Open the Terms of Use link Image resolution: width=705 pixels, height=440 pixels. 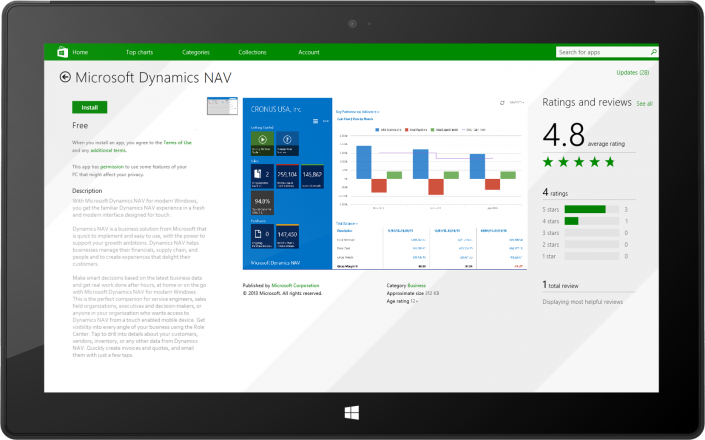tap(177, 142)
